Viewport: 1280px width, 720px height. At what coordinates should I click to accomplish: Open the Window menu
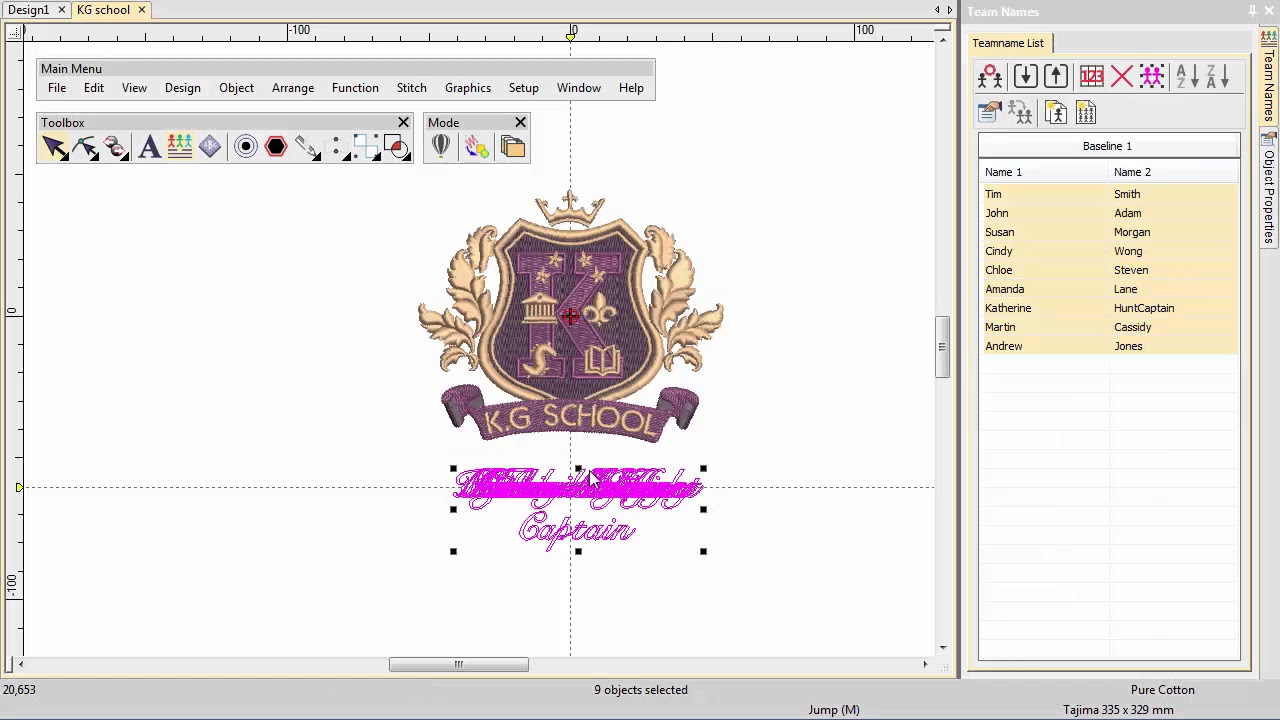coord(579,88)
